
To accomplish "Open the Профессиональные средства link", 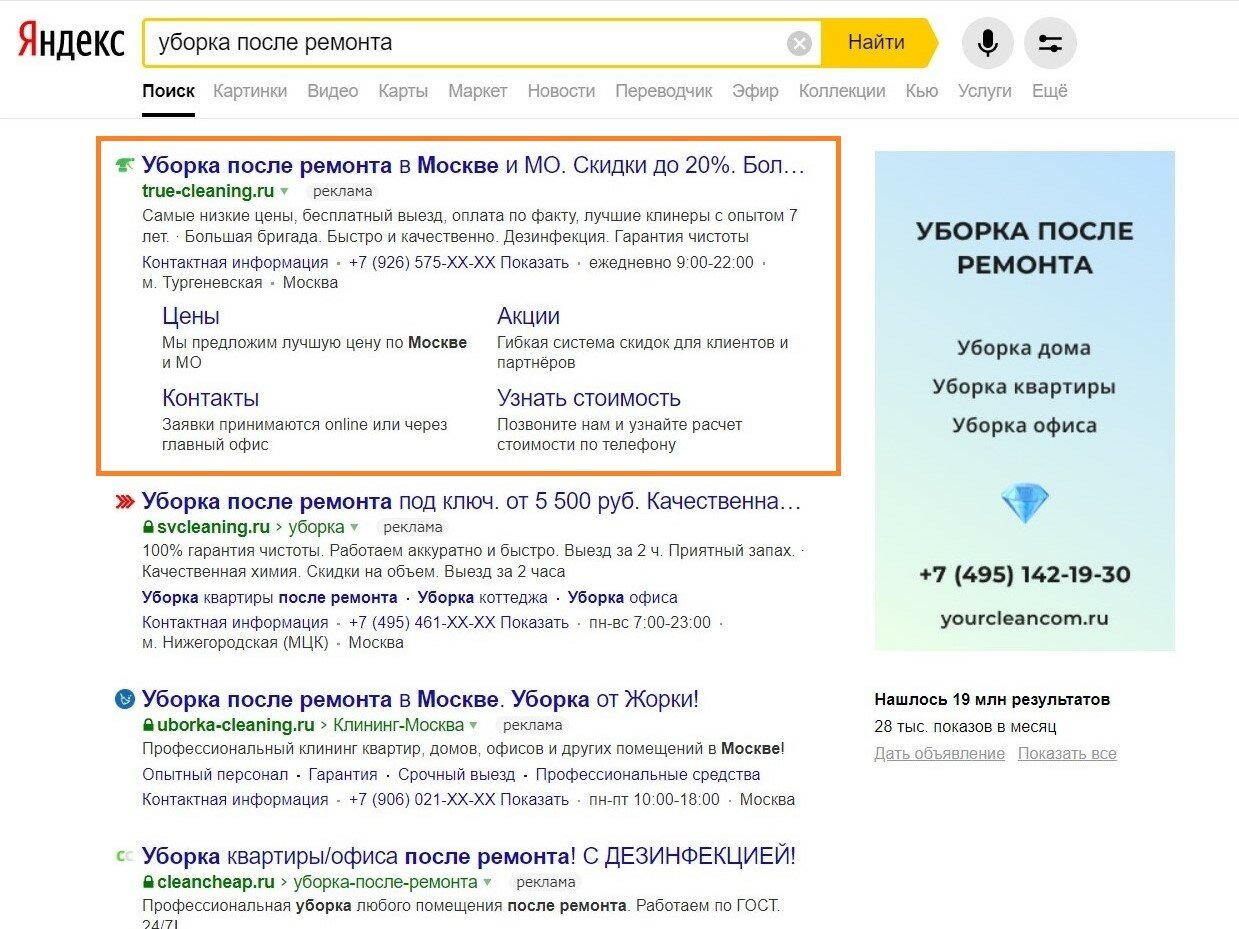I will pos(648,775).
